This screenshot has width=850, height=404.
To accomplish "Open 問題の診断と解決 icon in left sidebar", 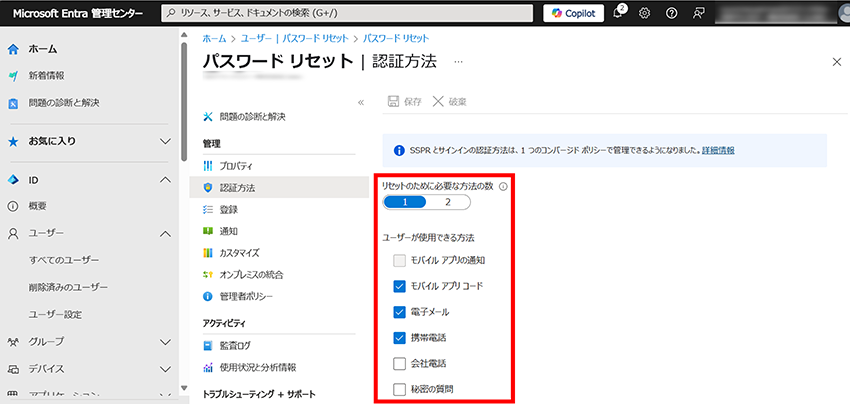I will coord(14,103).
